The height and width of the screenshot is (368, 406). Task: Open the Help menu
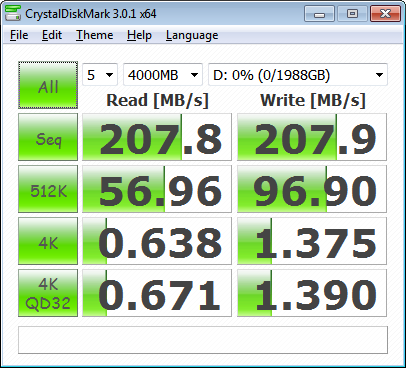click(139, 35)
